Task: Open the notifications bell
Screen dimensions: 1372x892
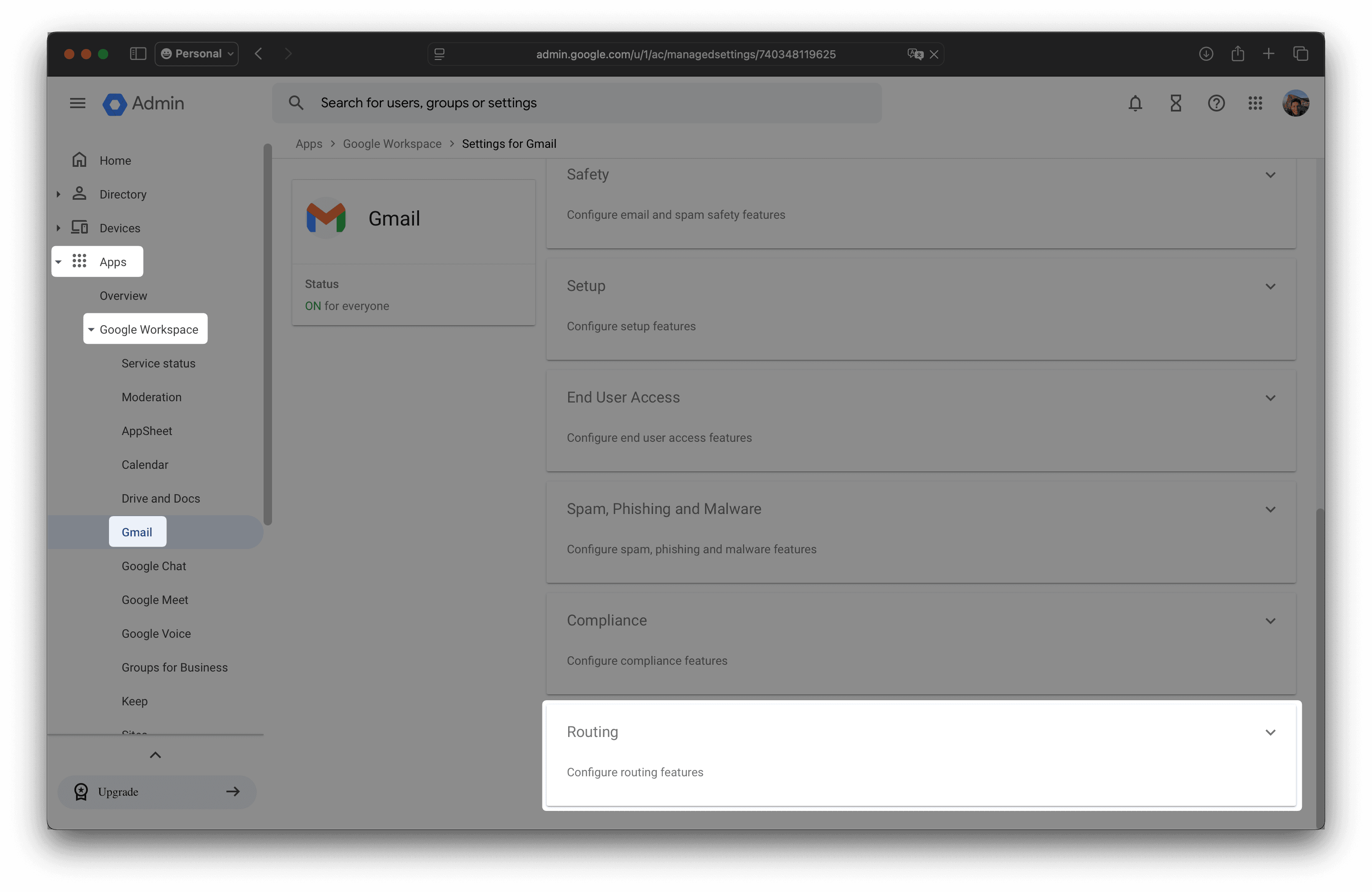Action: (1135, 104)
